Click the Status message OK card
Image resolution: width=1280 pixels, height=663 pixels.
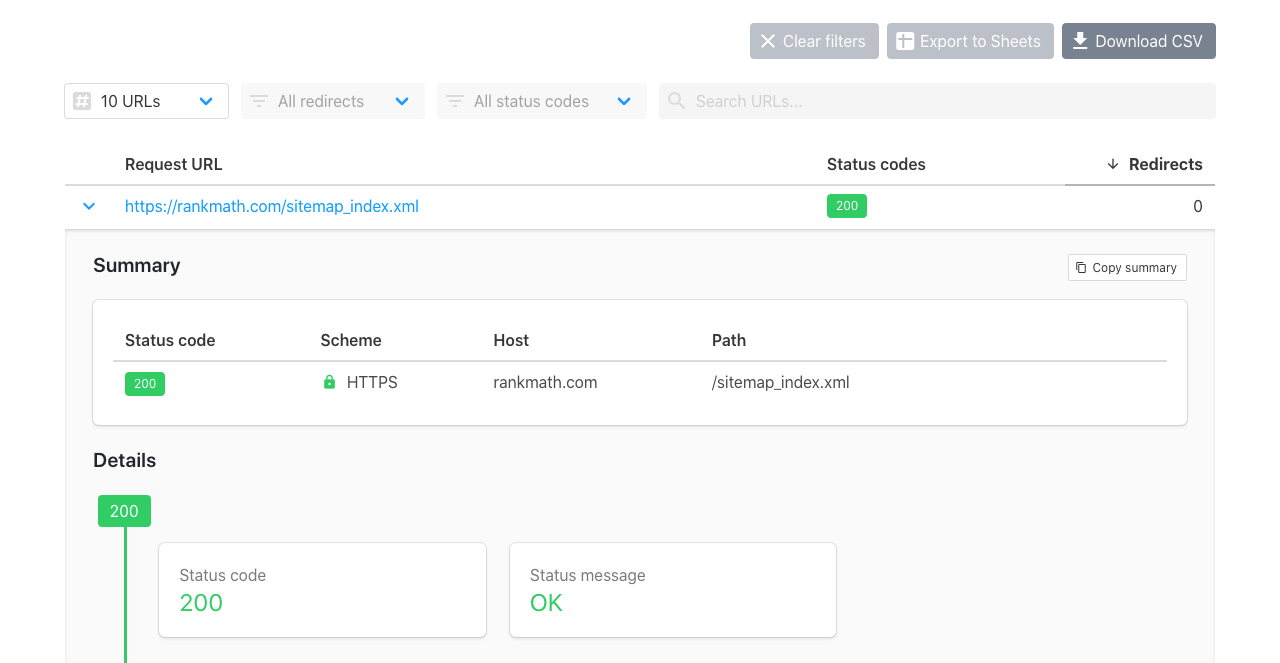point(673,590)
